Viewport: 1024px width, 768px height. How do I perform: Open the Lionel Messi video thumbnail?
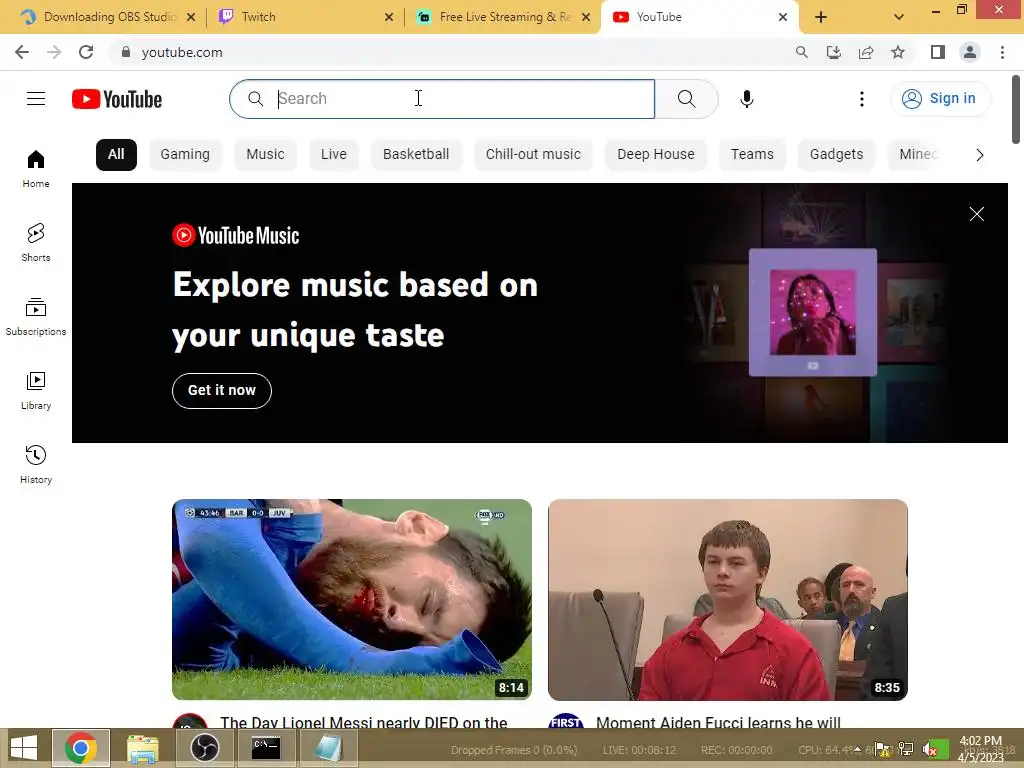pyautogui.click(x=352, y=600)
